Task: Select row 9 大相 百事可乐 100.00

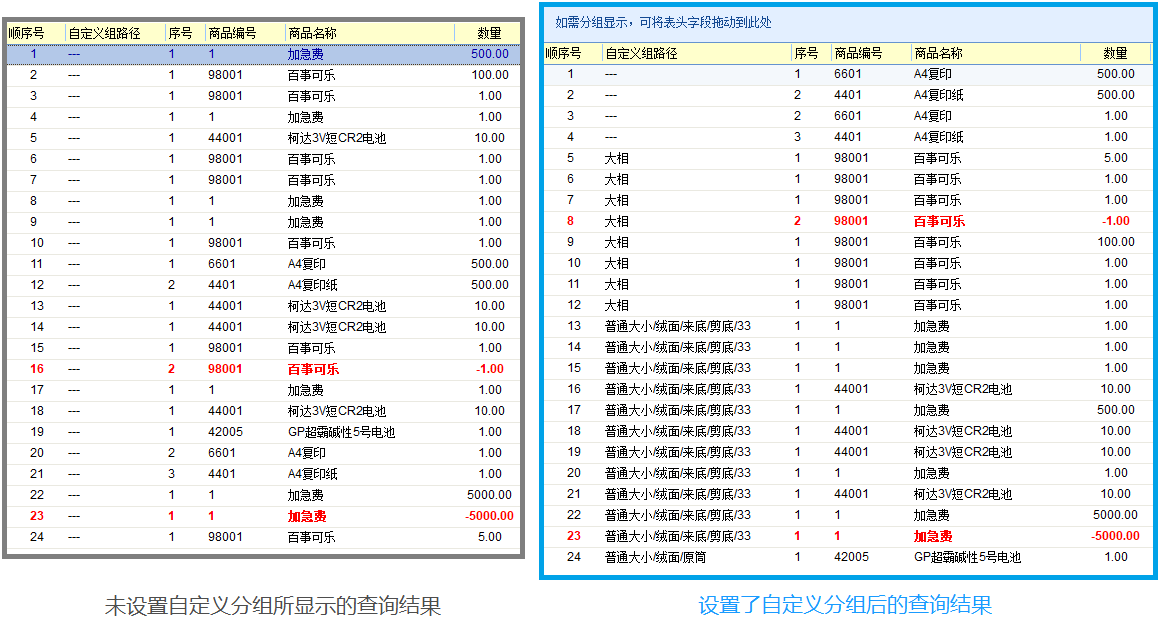Action: click(x=848, y=242)
